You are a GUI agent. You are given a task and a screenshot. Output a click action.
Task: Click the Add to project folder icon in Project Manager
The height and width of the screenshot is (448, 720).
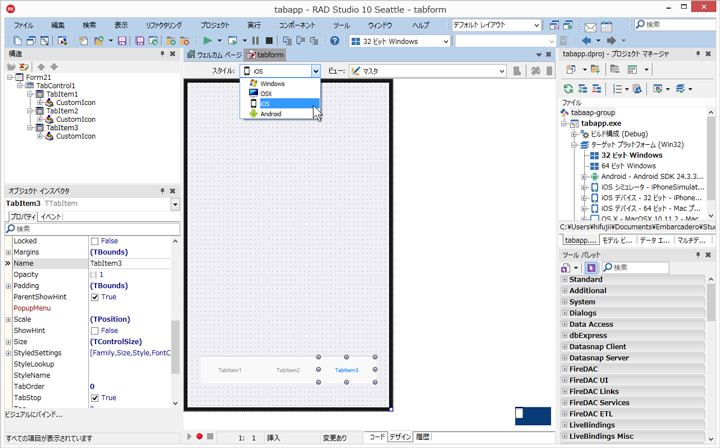595,70
